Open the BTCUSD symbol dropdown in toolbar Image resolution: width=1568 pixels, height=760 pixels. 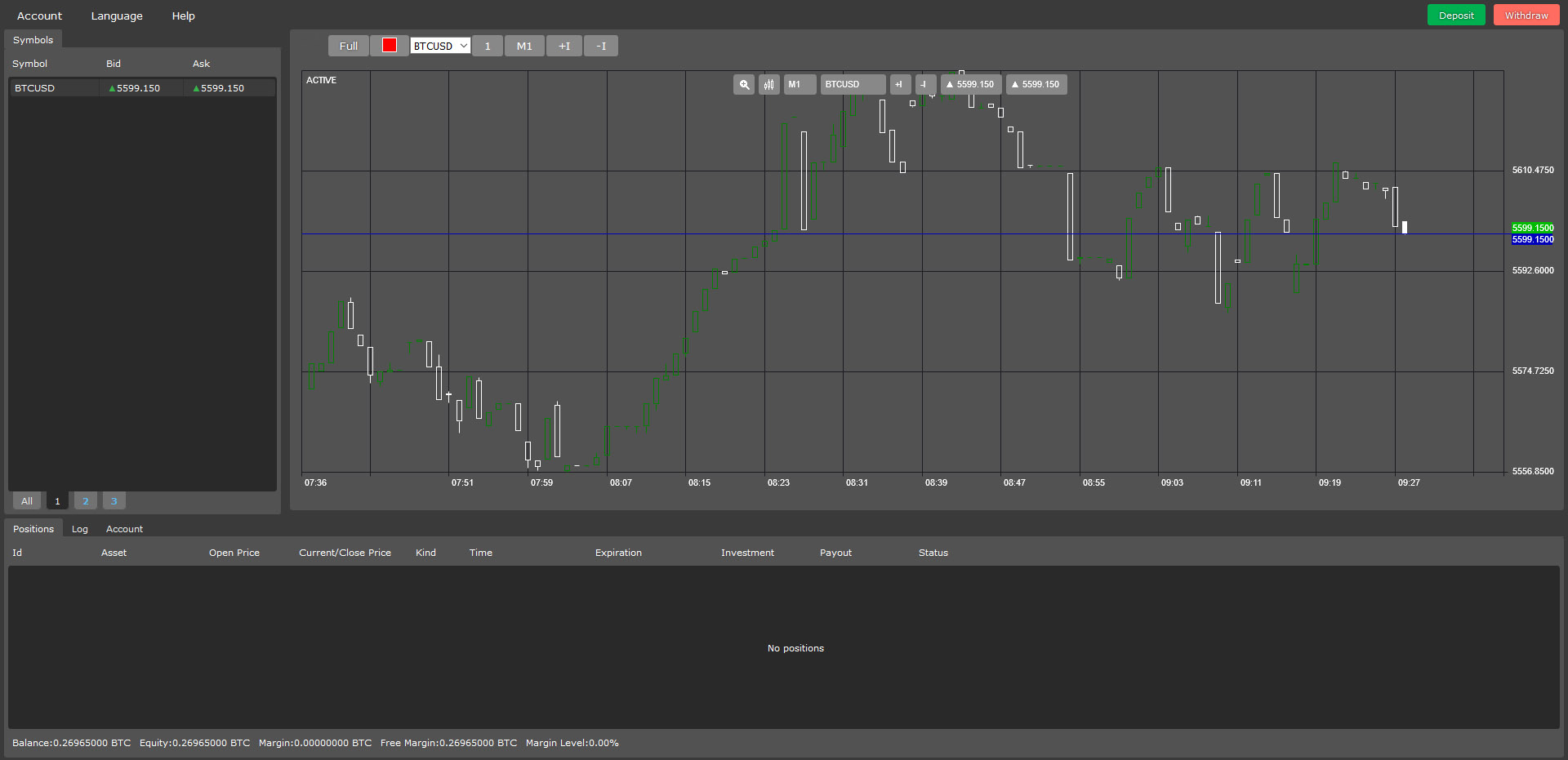440,47
